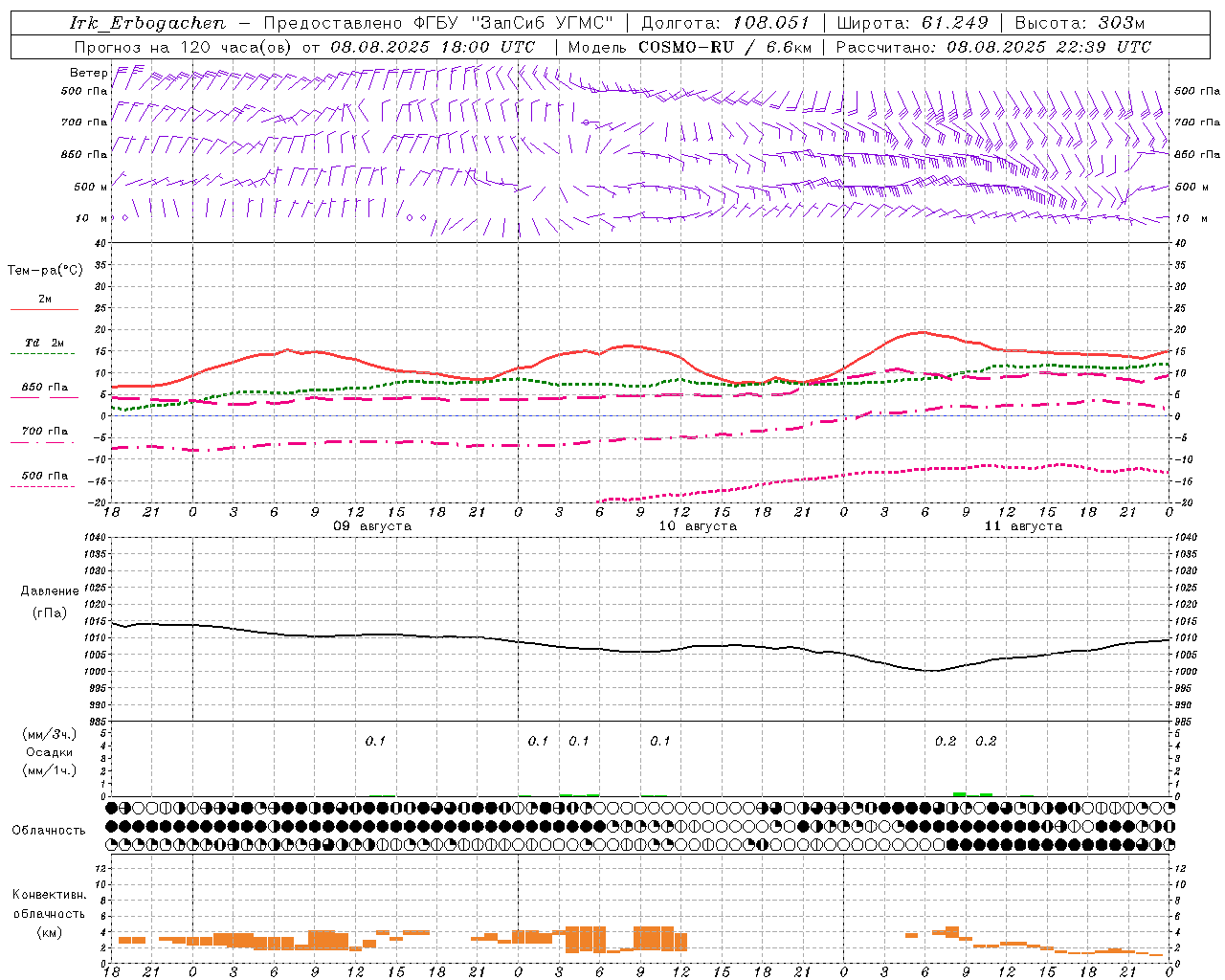1225x980 pixels.
Task: Click the Рассчитано: 08.08.2025 22:39 UTC text
Action: [993, 47]
